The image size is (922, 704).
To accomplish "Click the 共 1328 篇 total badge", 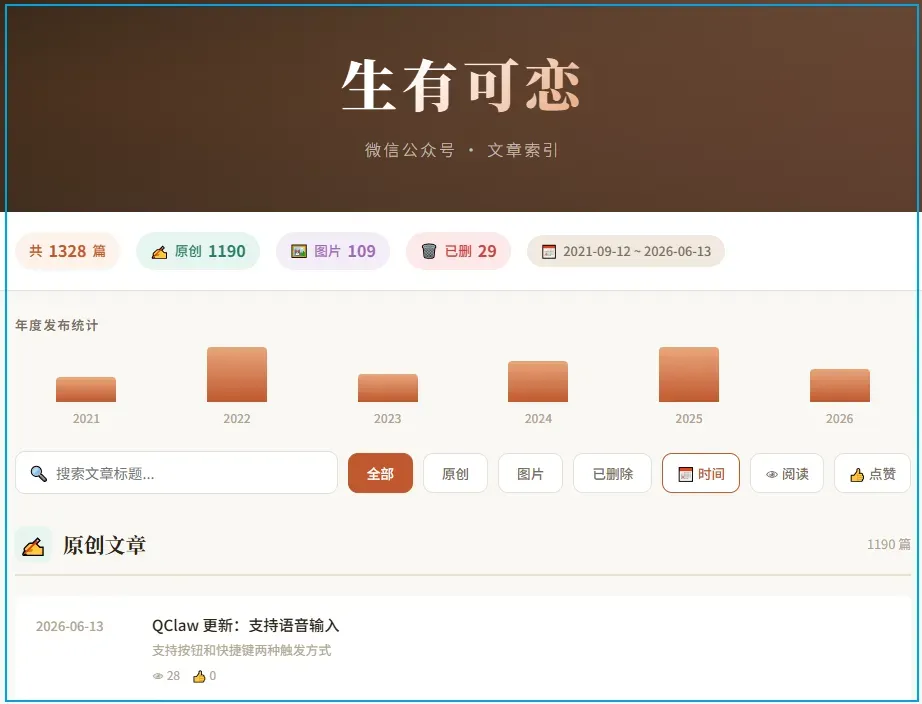I will [x=68, y=251].
